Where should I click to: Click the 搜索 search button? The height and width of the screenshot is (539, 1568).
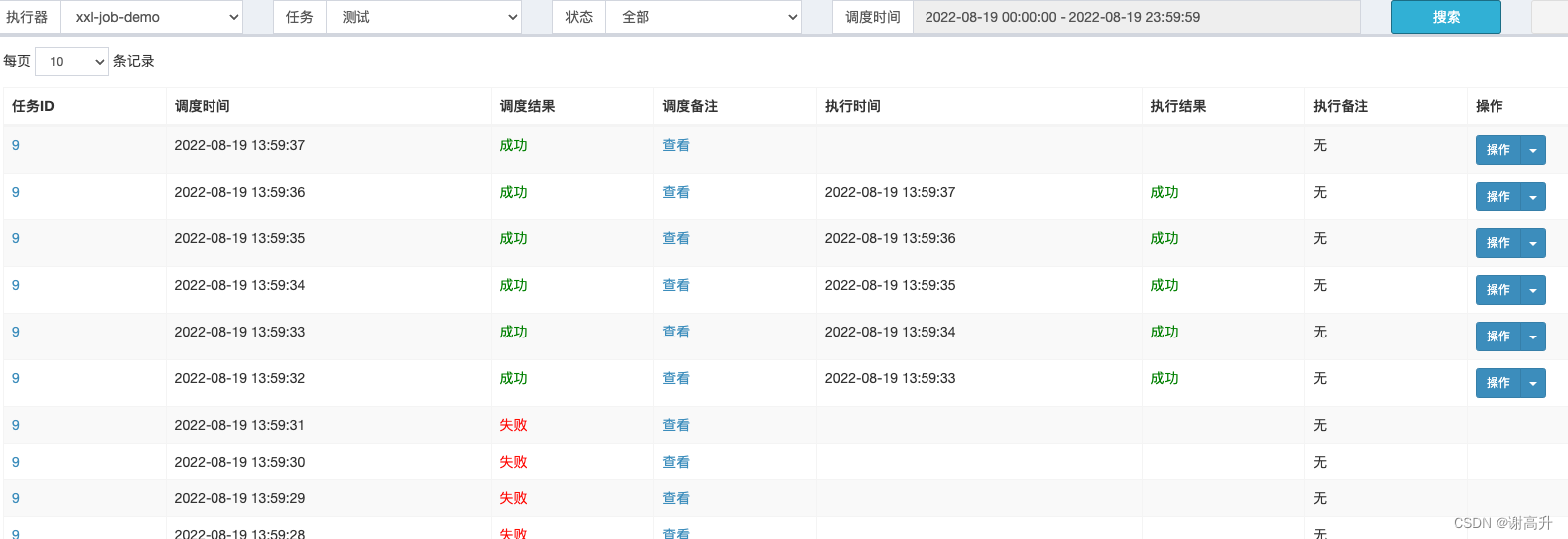coord(1446,17)
